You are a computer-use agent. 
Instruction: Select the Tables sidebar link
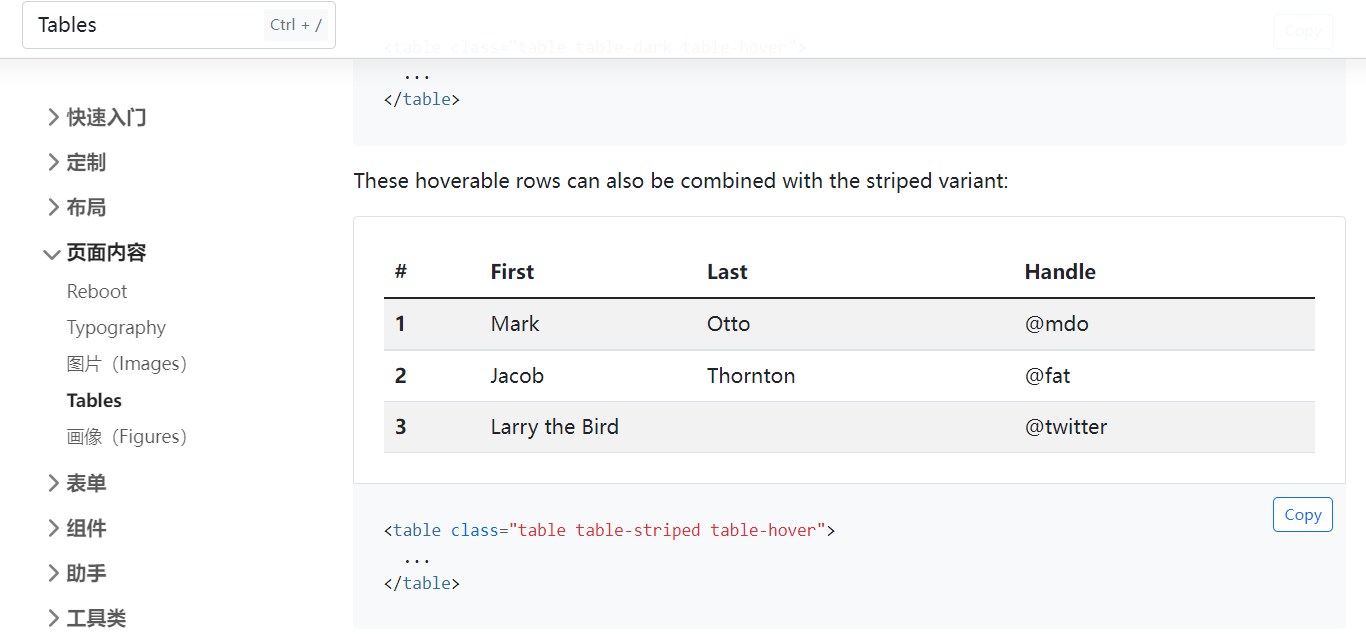(94, 400)
